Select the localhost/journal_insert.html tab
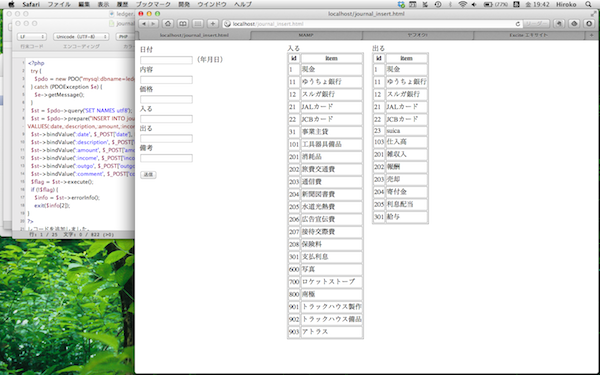Image resolution: width=600 pixels, height=375 pixels. tap(194, 35)
